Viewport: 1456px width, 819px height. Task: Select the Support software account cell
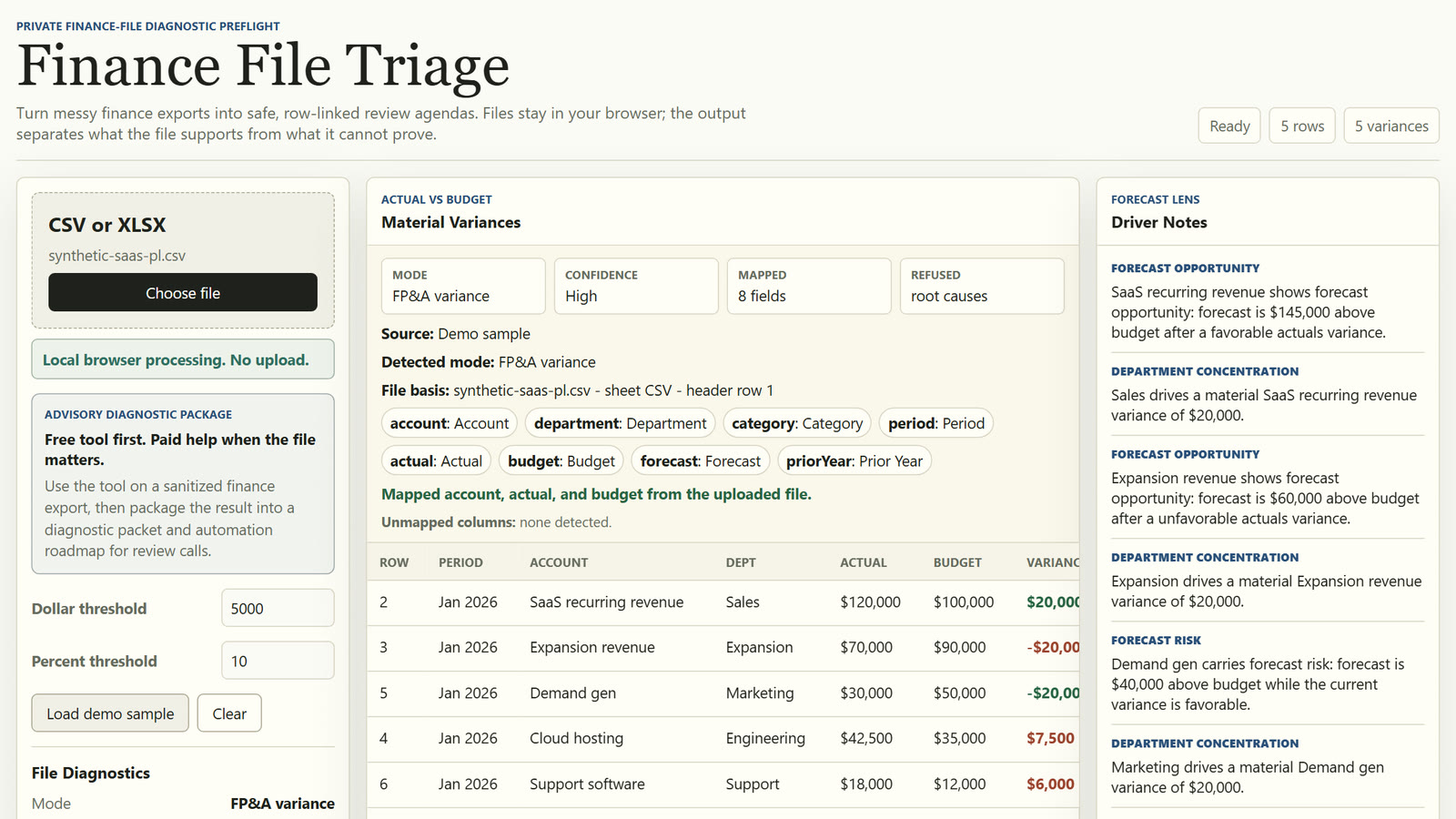pos(587,784)
